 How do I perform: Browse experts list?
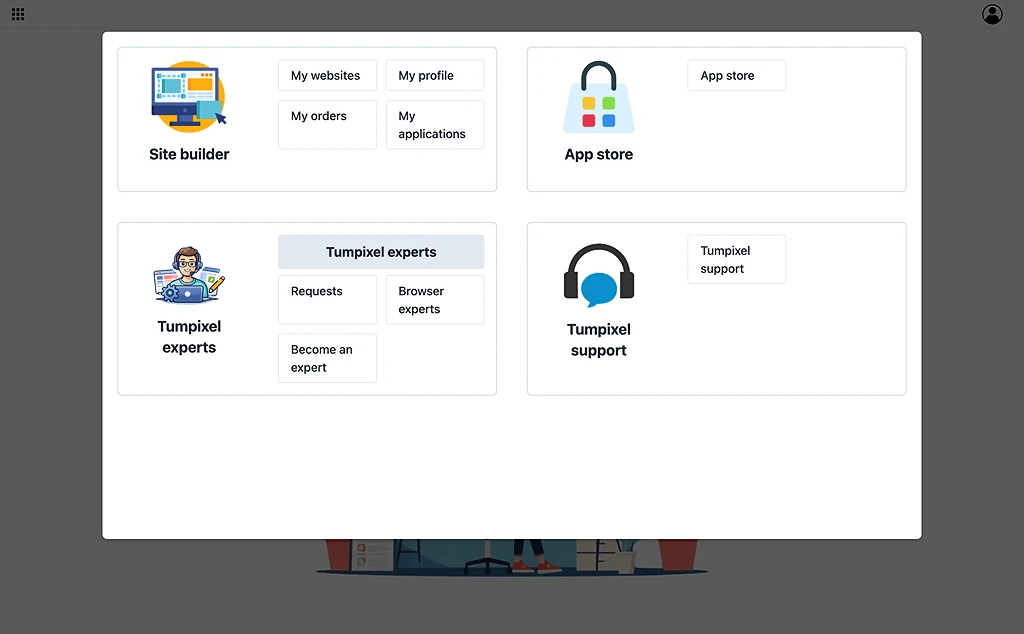point(435,300)
